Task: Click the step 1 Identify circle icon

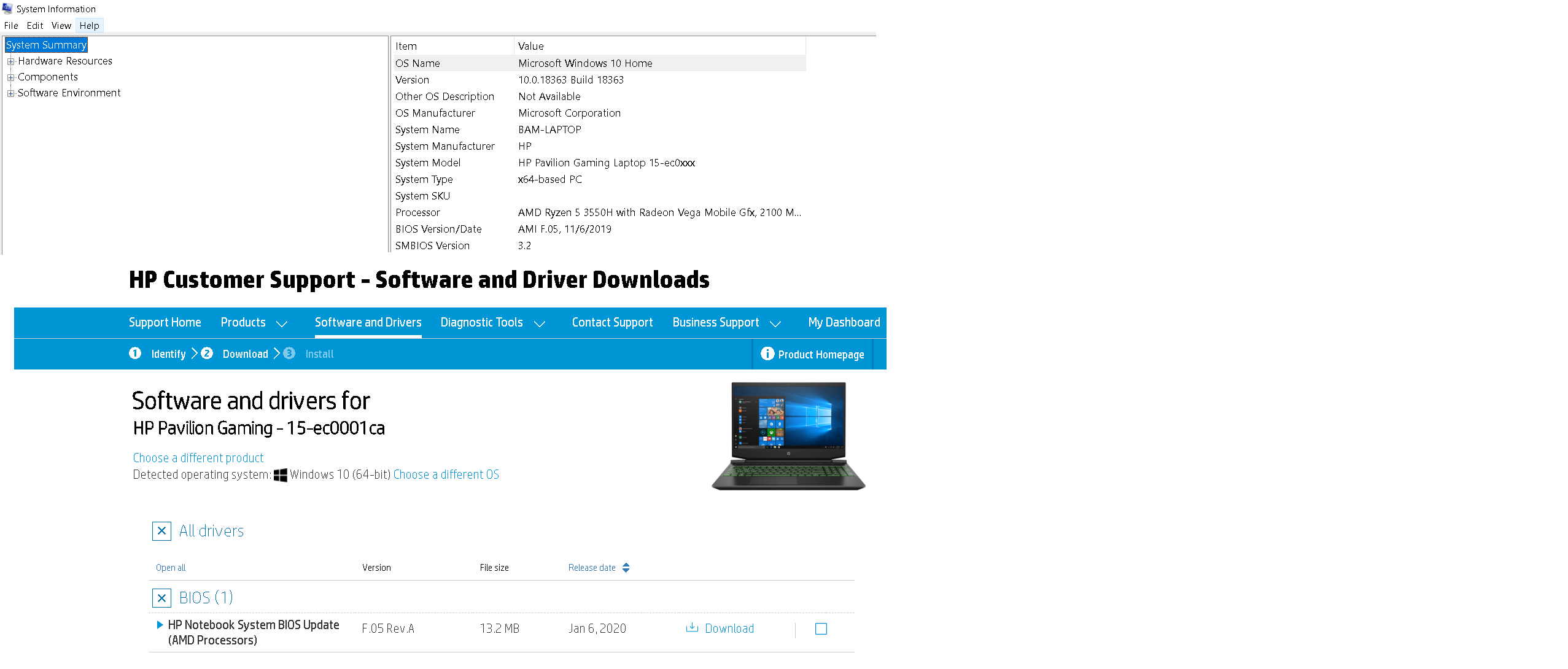Action: (x=135, y=353)
